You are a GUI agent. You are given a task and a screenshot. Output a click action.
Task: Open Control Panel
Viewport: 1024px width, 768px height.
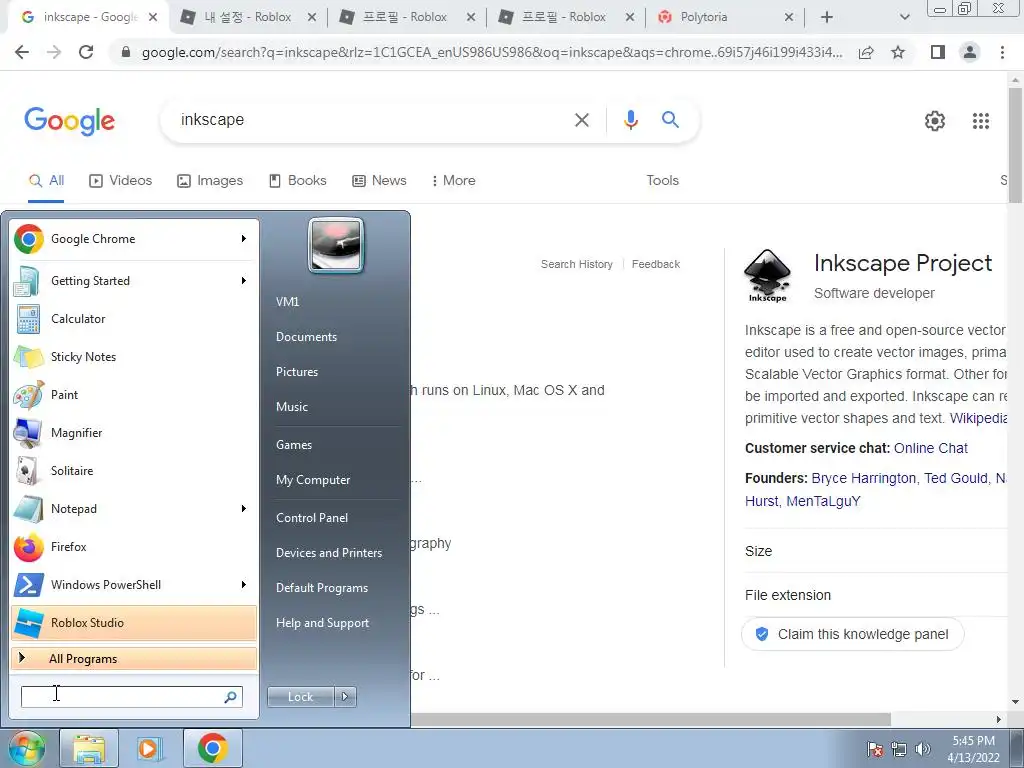click(x=312, y=518)
